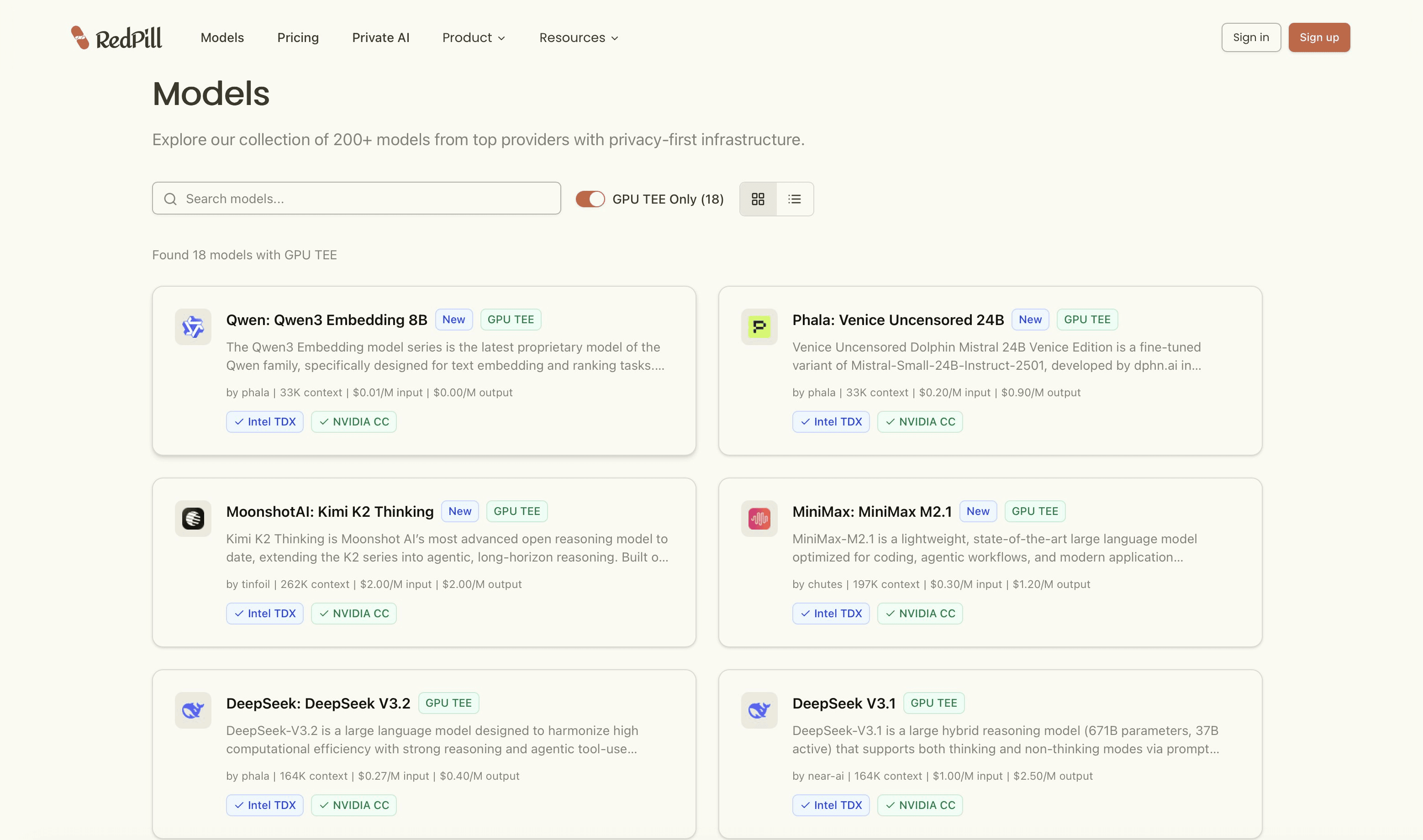Go to the Pricing page
The width and height of the screenshot is (1423, 840).
click(x=298, y=38)
